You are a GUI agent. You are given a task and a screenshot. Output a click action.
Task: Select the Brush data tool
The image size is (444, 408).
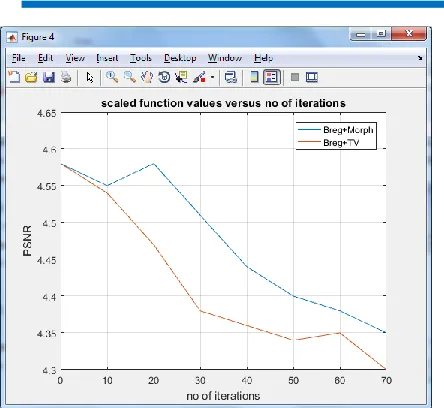point(199,77)
